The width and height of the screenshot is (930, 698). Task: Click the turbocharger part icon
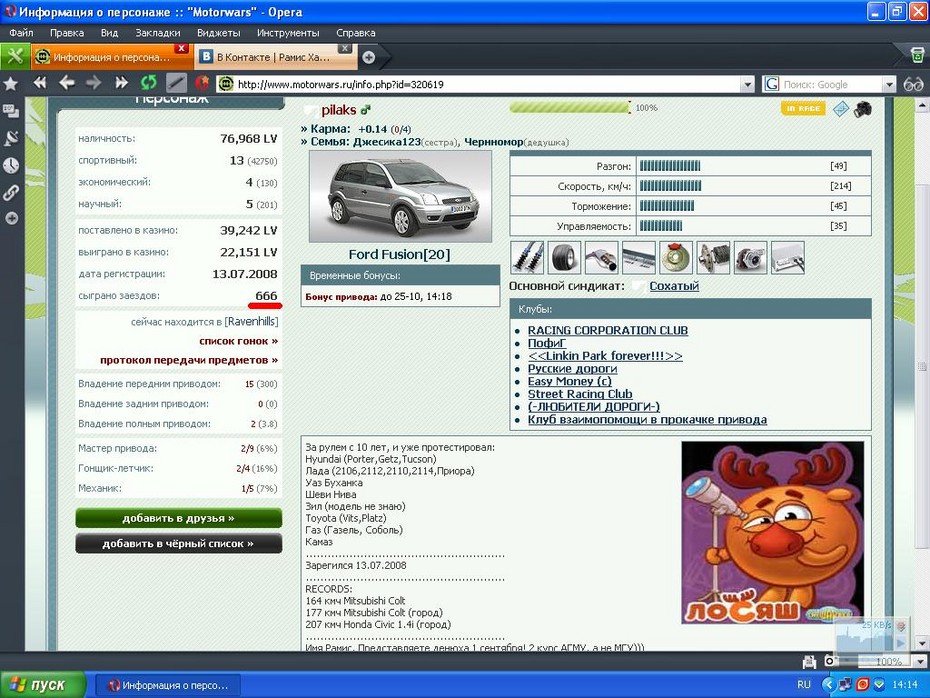(750, 257)
